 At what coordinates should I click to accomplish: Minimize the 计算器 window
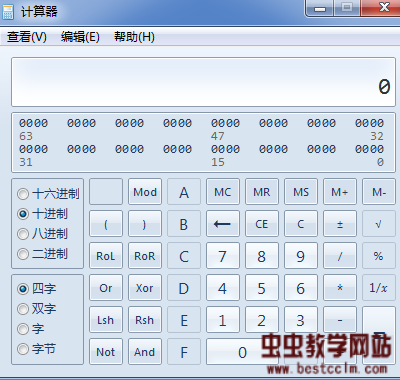[x=320, y=8]
